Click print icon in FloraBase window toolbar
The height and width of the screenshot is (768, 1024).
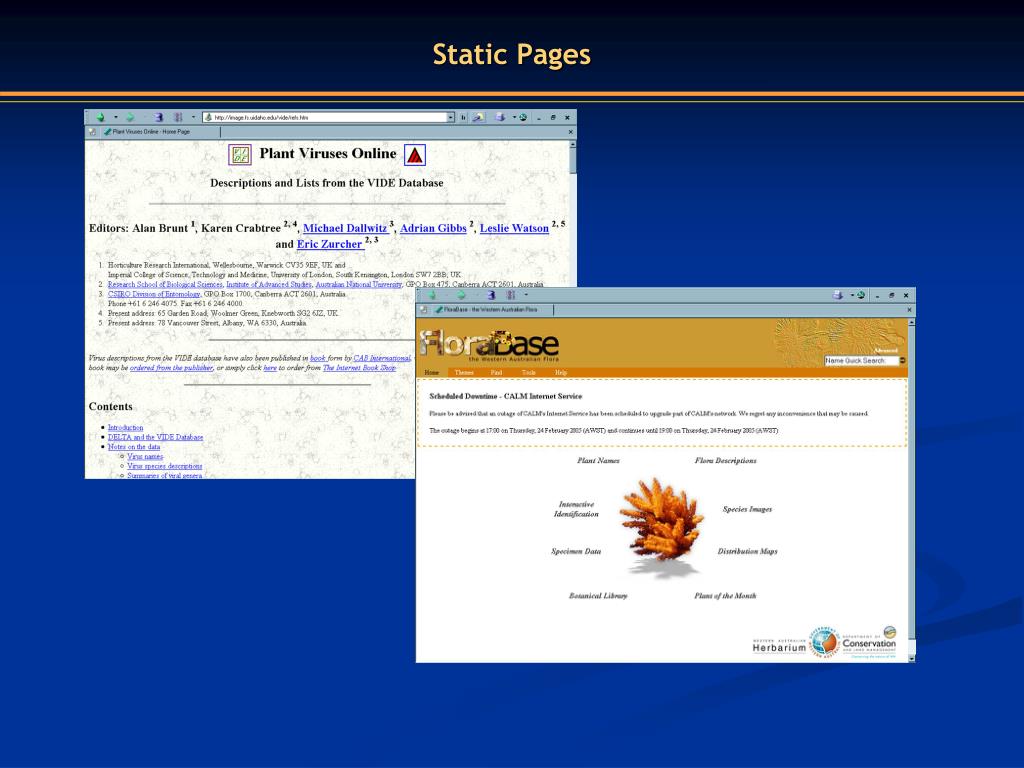pyautogui.click(x=838, y=295)
